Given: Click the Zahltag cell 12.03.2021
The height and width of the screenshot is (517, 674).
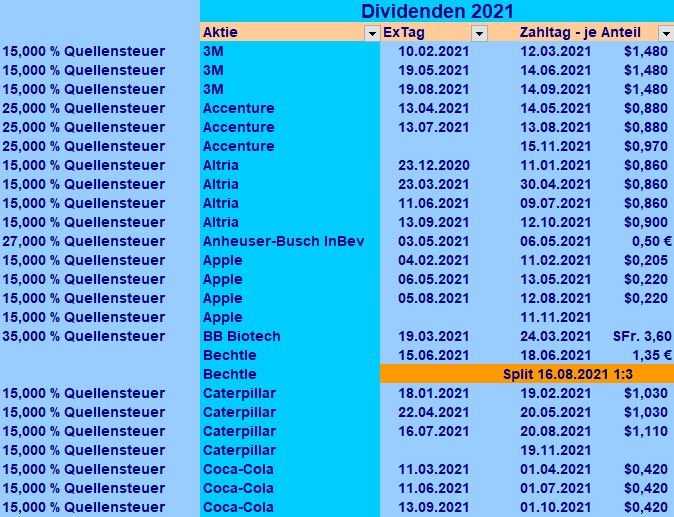Looking at the screenshot, I should pyautogui.click(x=555, y=51).
